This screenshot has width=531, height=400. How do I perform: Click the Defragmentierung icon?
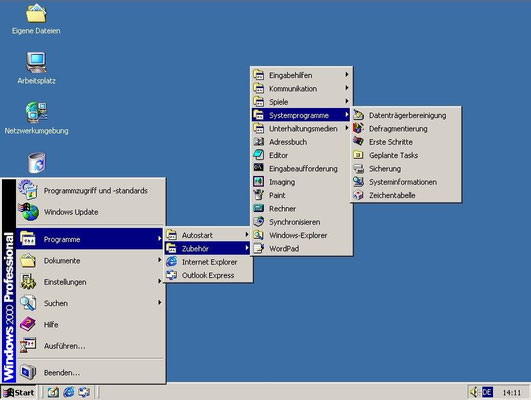point(358,128)
